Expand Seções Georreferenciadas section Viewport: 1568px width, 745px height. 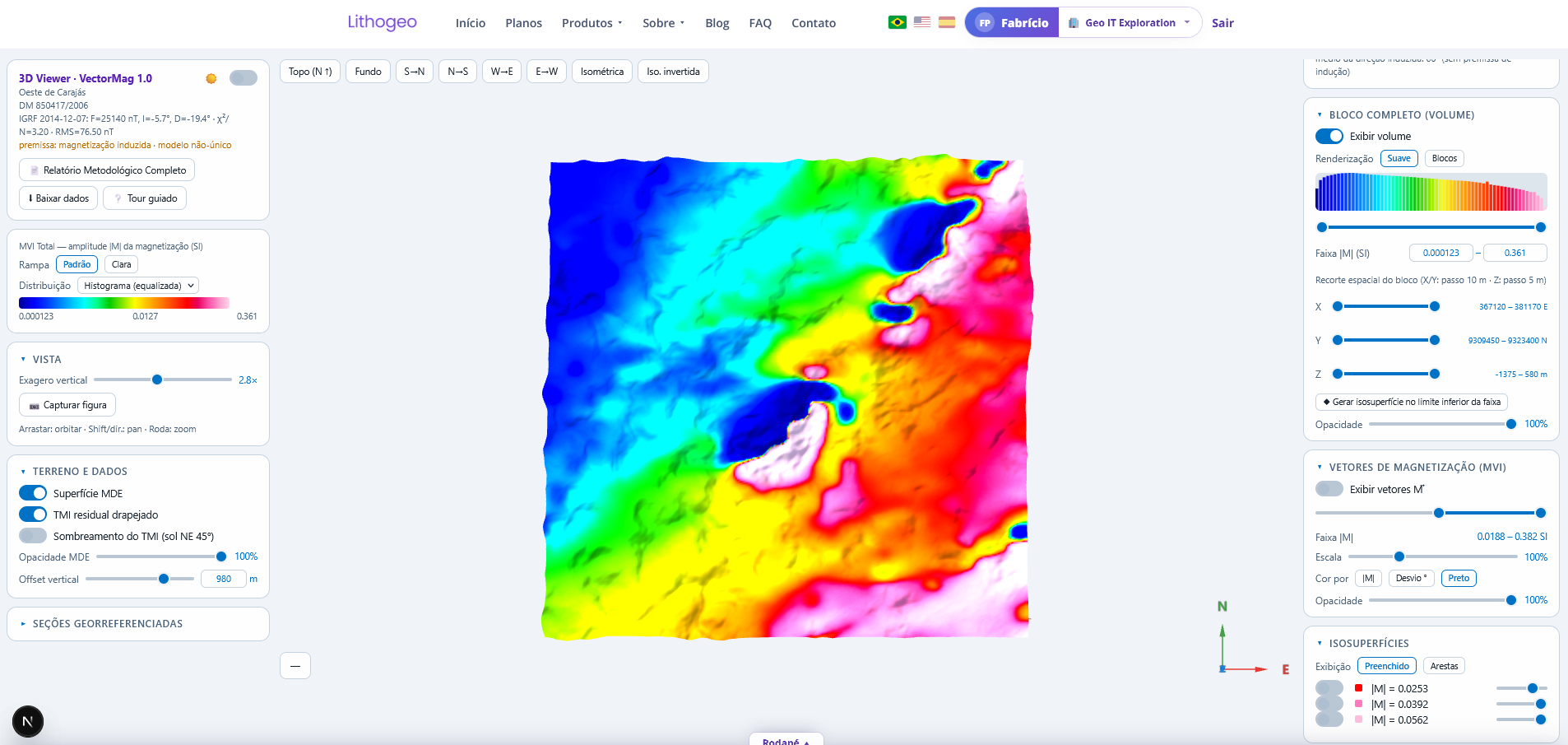[101, 624]
